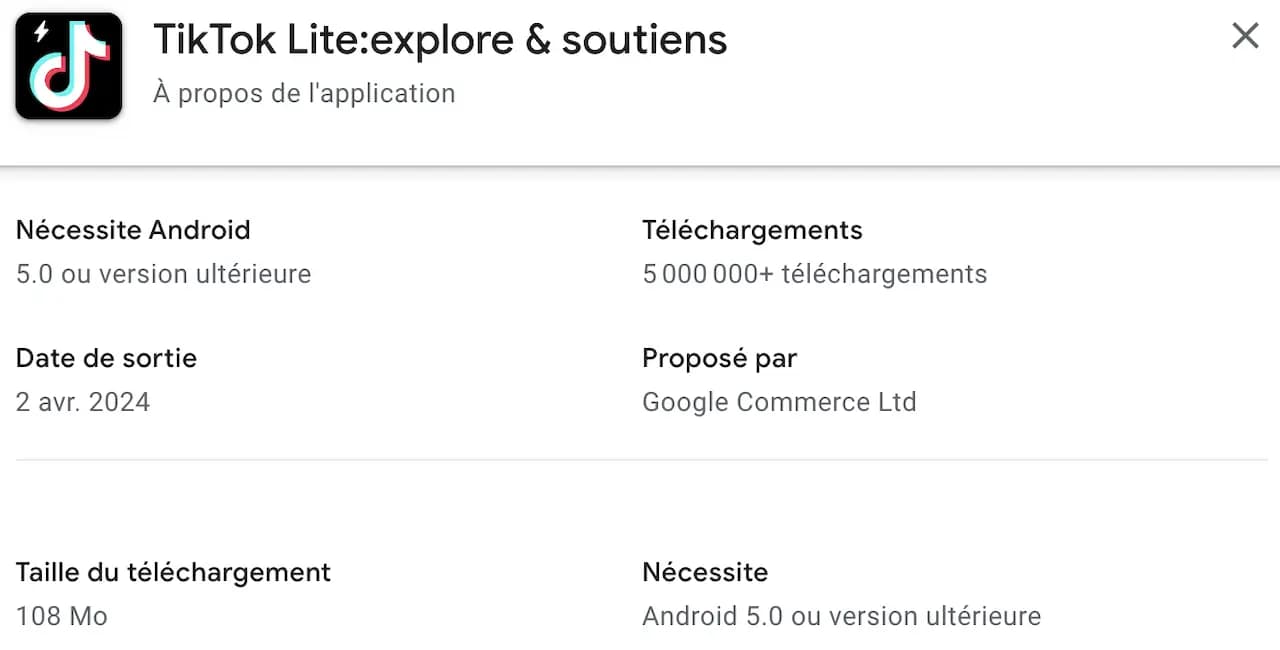This screenshot has width=1280, height=650.
Task: Click the "Date de sortie" label
Action: coord(106,358)
